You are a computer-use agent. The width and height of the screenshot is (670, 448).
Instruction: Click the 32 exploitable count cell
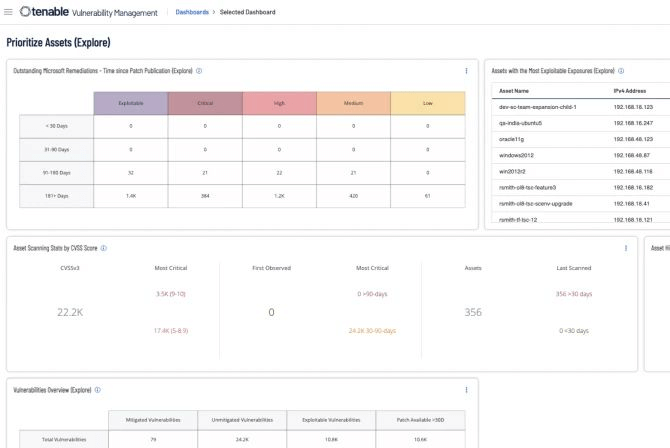[x=131, y=173]
